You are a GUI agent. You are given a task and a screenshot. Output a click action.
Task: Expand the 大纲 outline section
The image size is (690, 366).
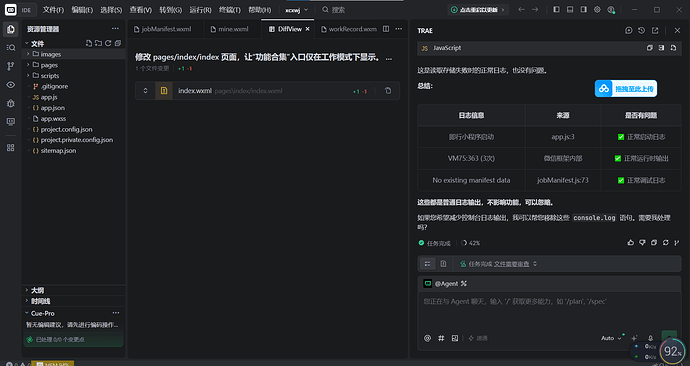point(27,290)
